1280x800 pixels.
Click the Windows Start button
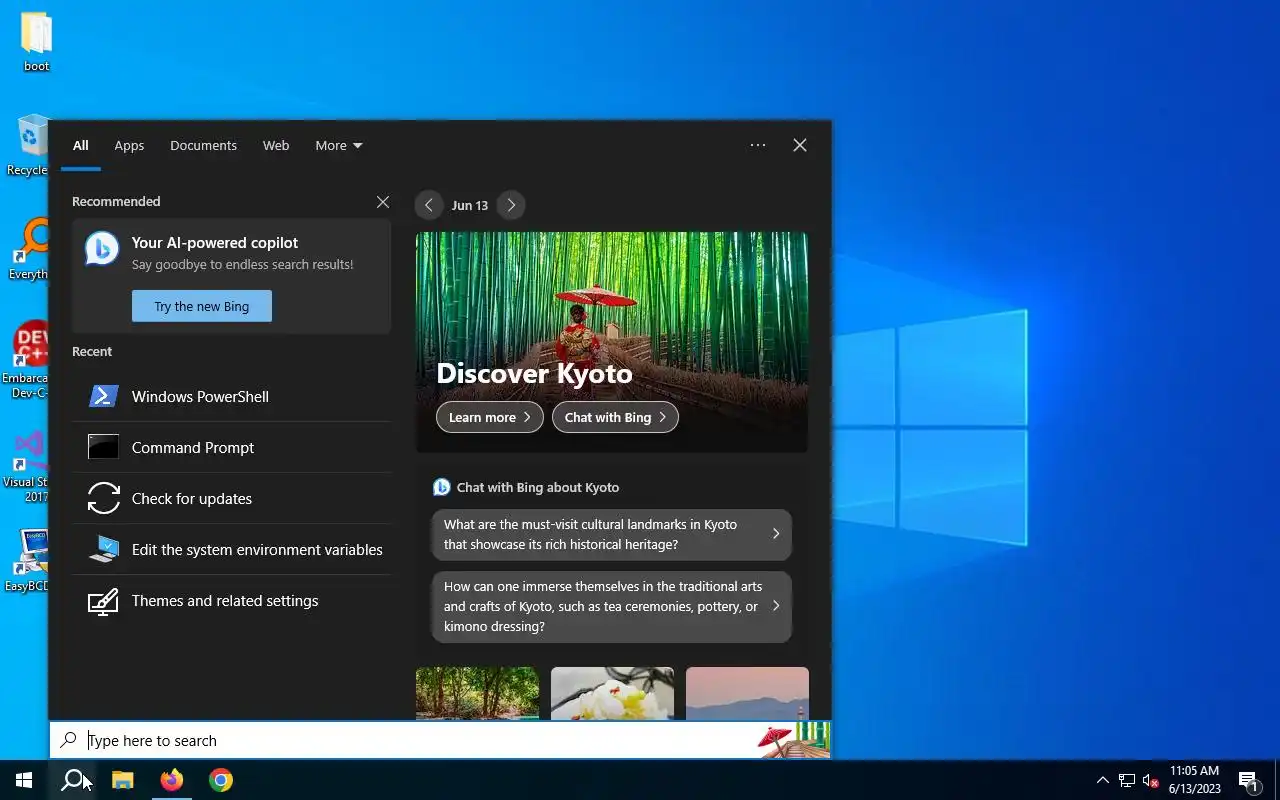click(24, 780)
